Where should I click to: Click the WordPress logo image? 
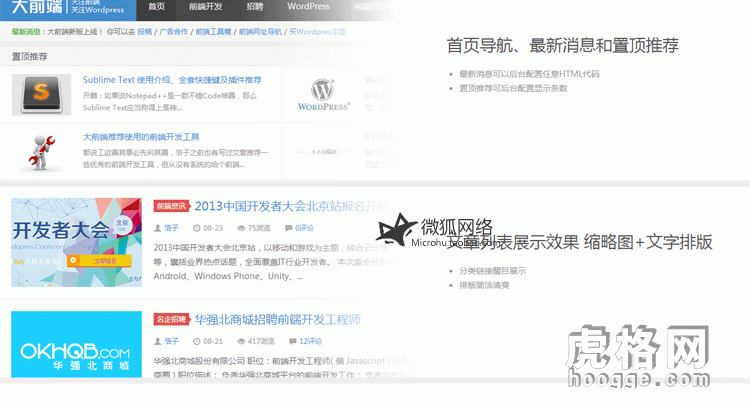324,95
